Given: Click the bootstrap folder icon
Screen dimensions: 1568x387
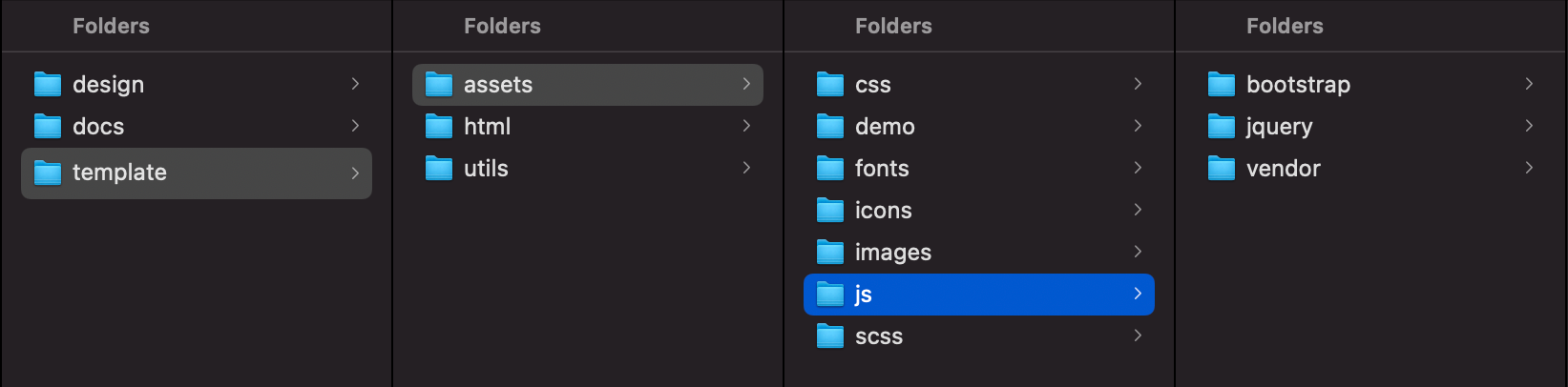Looking at the screenshot, I should (1222, 85).
